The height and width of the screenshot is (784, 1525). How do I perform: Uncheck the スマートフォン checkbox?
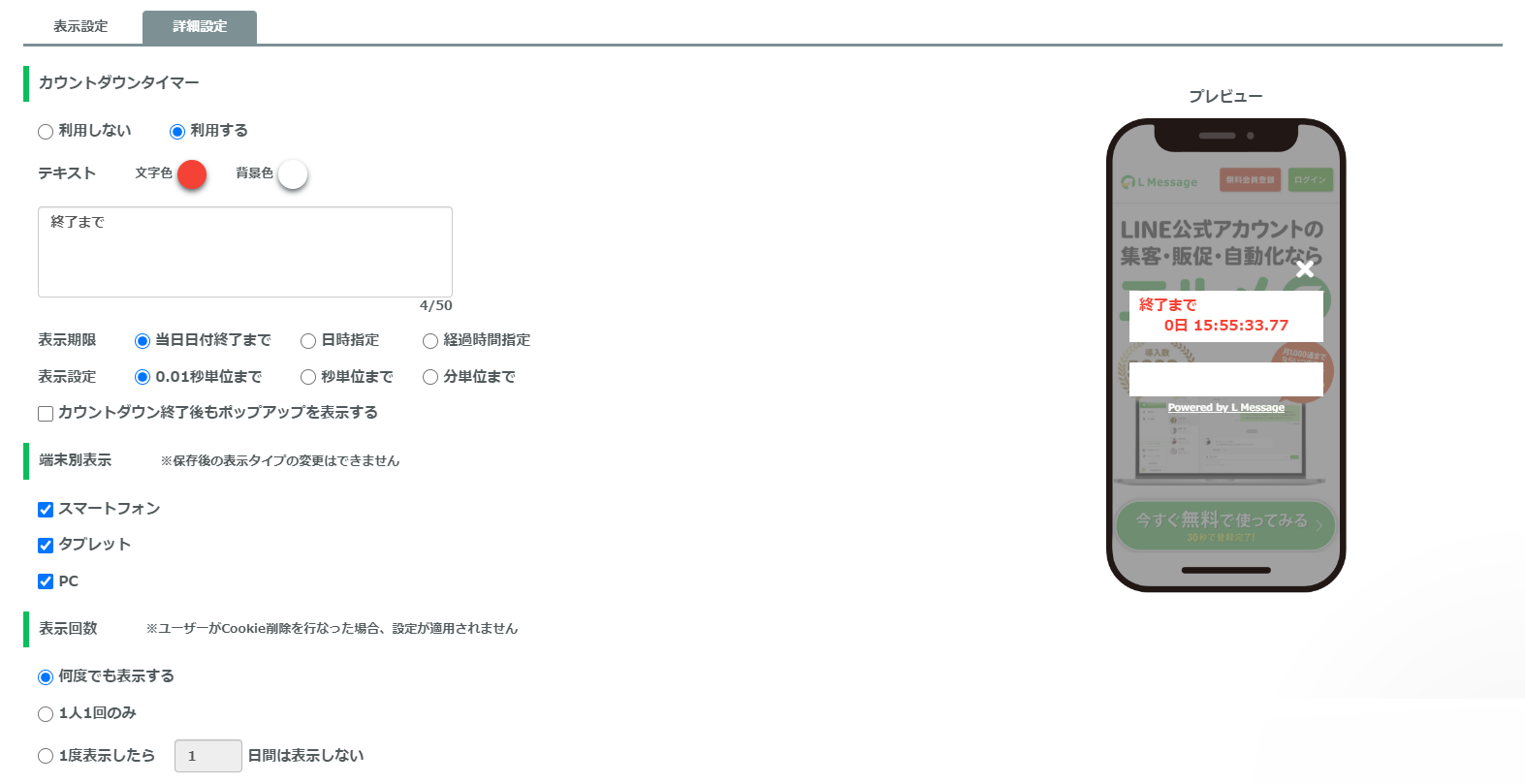pos(46,510)
